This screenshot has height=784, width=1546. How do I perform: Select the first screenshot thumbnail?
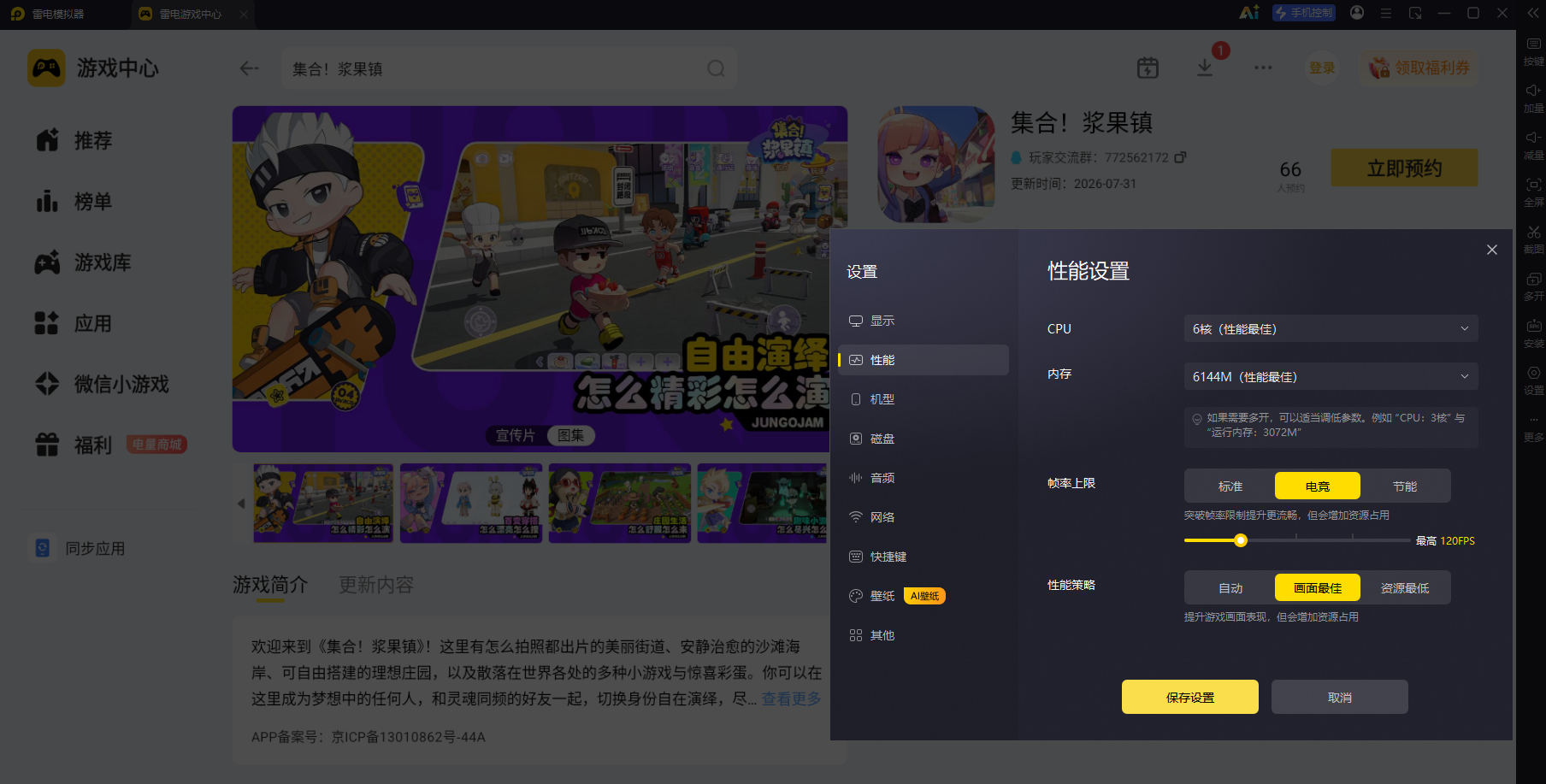323,503
